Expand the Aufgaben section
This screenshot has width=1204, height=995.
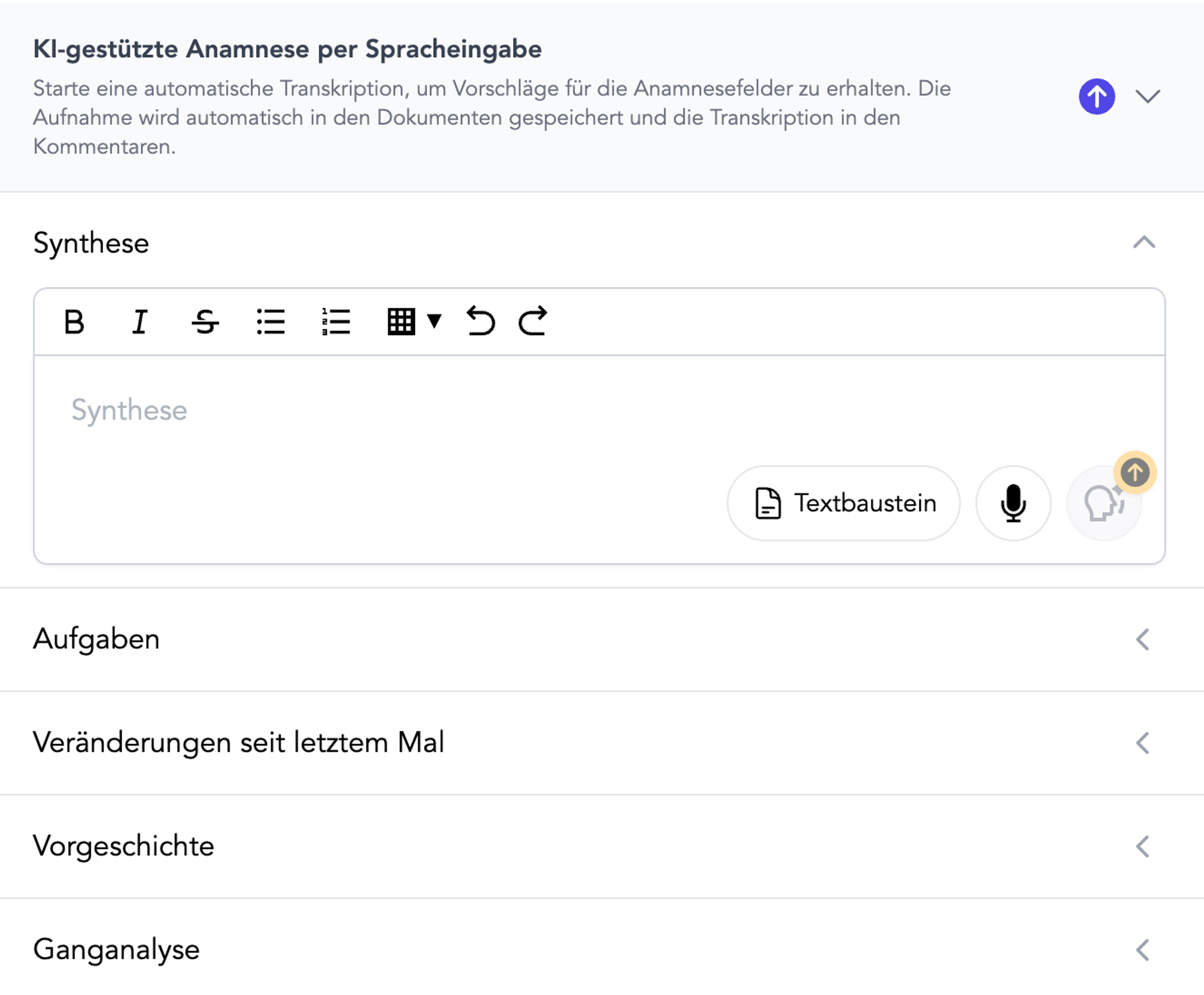1142,640
